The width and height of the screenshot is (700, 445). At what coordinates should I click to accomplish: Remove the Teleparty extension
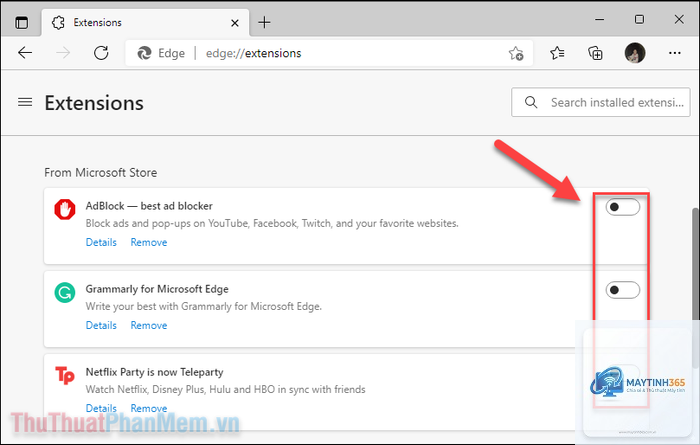149,408
